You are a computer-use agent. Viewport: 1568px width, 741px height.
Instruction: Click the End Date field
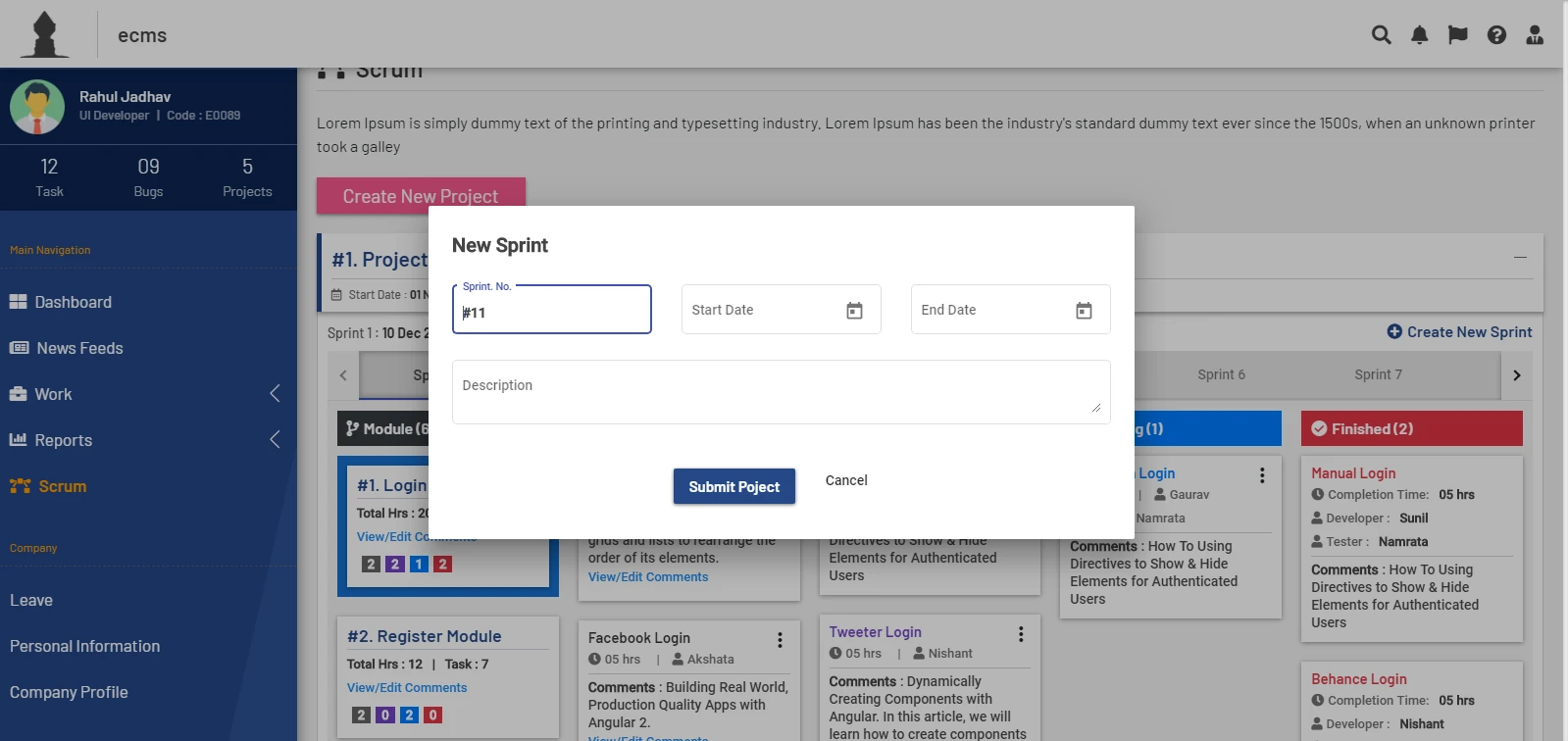click(x=1011, y=310)
